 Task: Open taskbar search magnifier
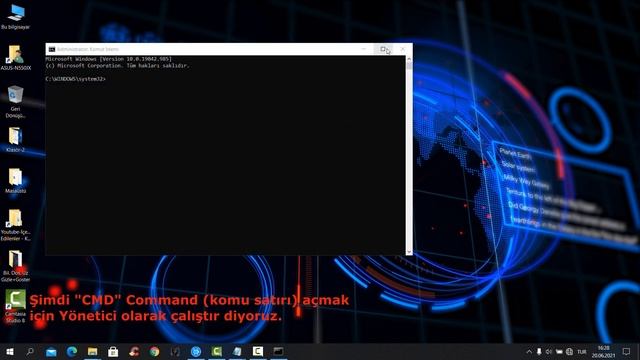[x=30, y=351]
